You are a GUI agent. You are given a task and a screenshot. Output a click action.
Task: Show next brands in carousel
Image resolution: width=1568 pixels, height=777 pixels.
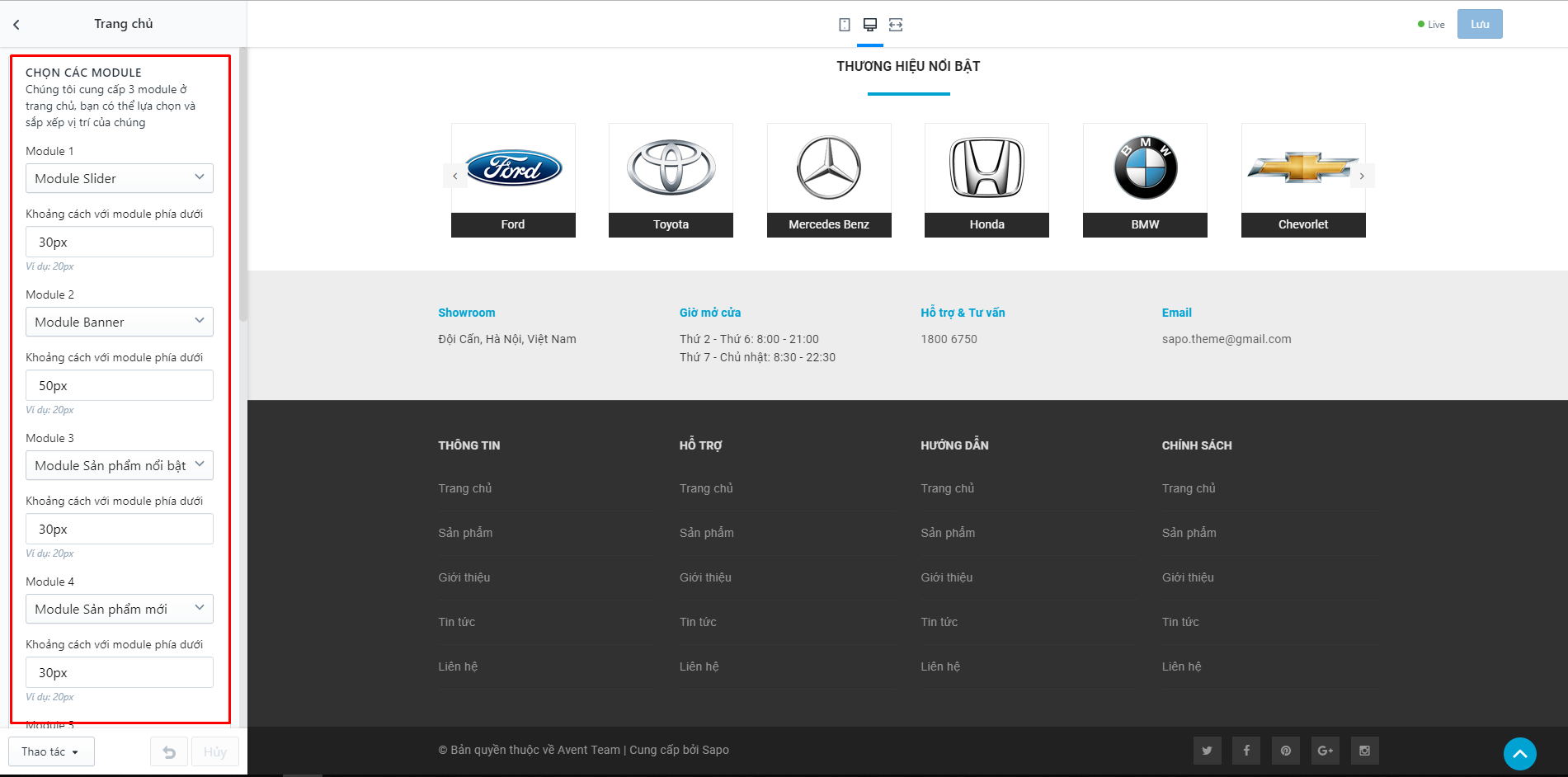coord(1362,176)
